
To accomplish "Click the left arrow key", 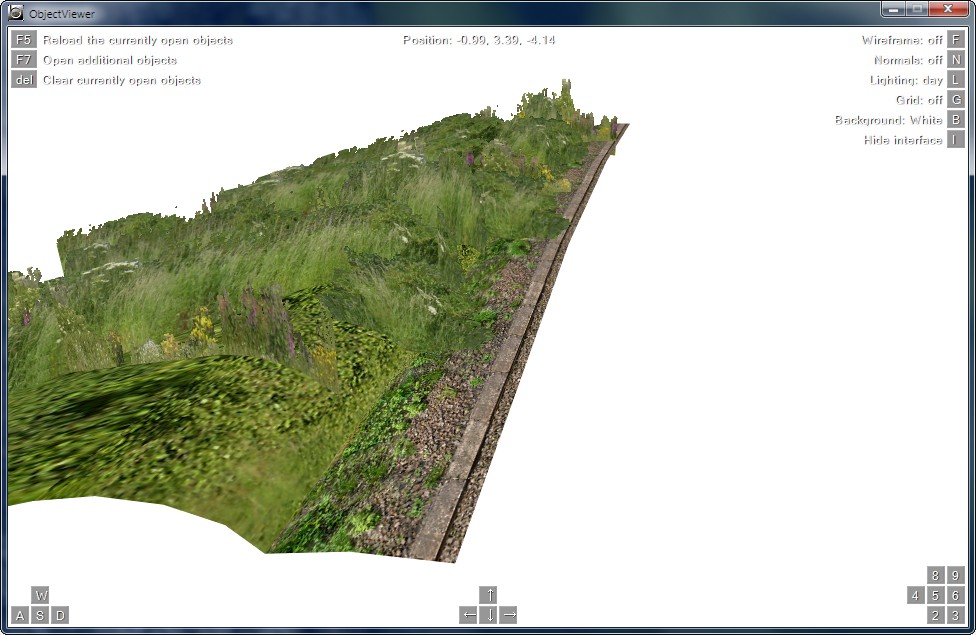I will click(x=468, y=615).
